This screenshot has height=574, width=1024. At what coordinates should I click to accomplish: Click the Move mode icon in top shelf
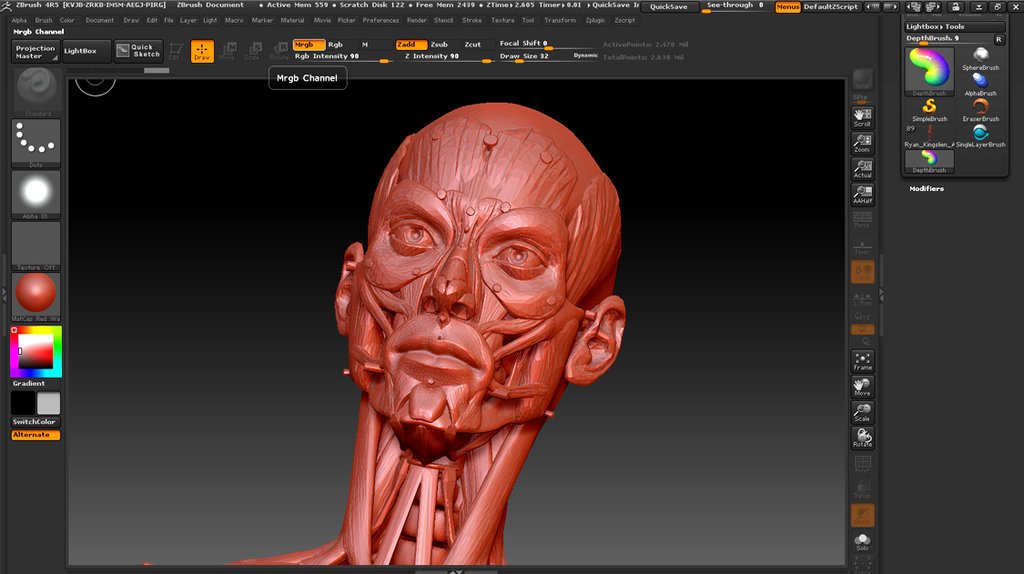coord(227,52)
